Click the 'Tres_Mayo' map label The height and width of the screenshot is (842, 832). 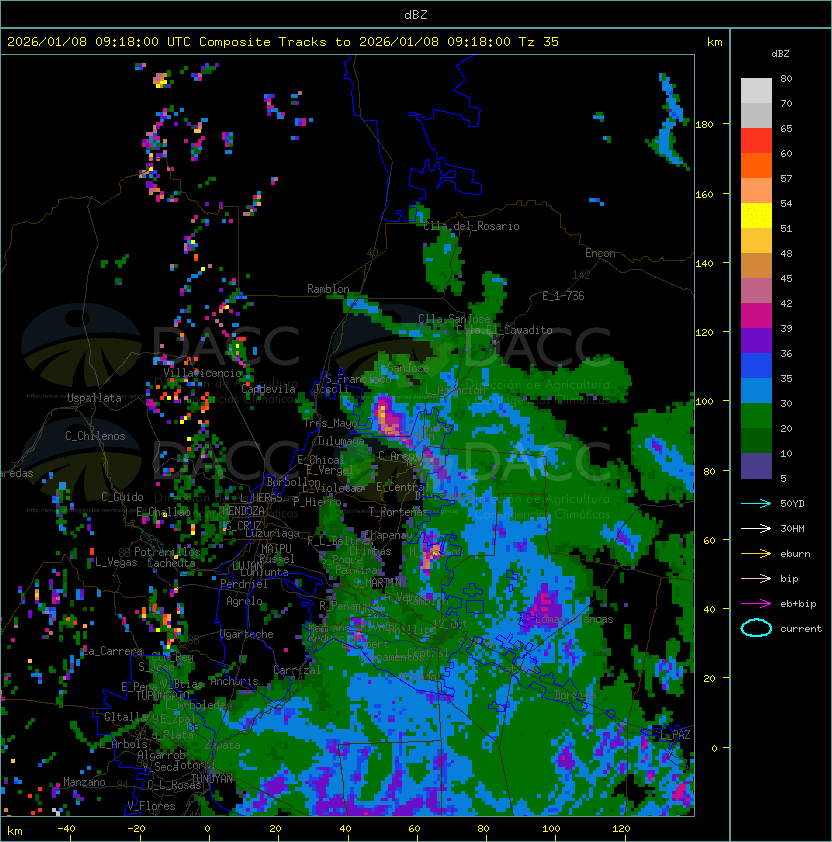330,423
